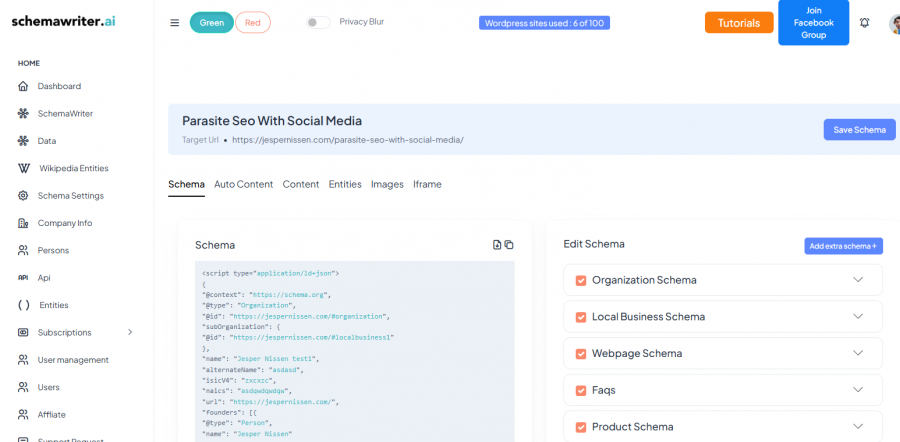Click the hamburger menu icon
The width and height of the screenshot is (900, 442).
tap(175, 23)
